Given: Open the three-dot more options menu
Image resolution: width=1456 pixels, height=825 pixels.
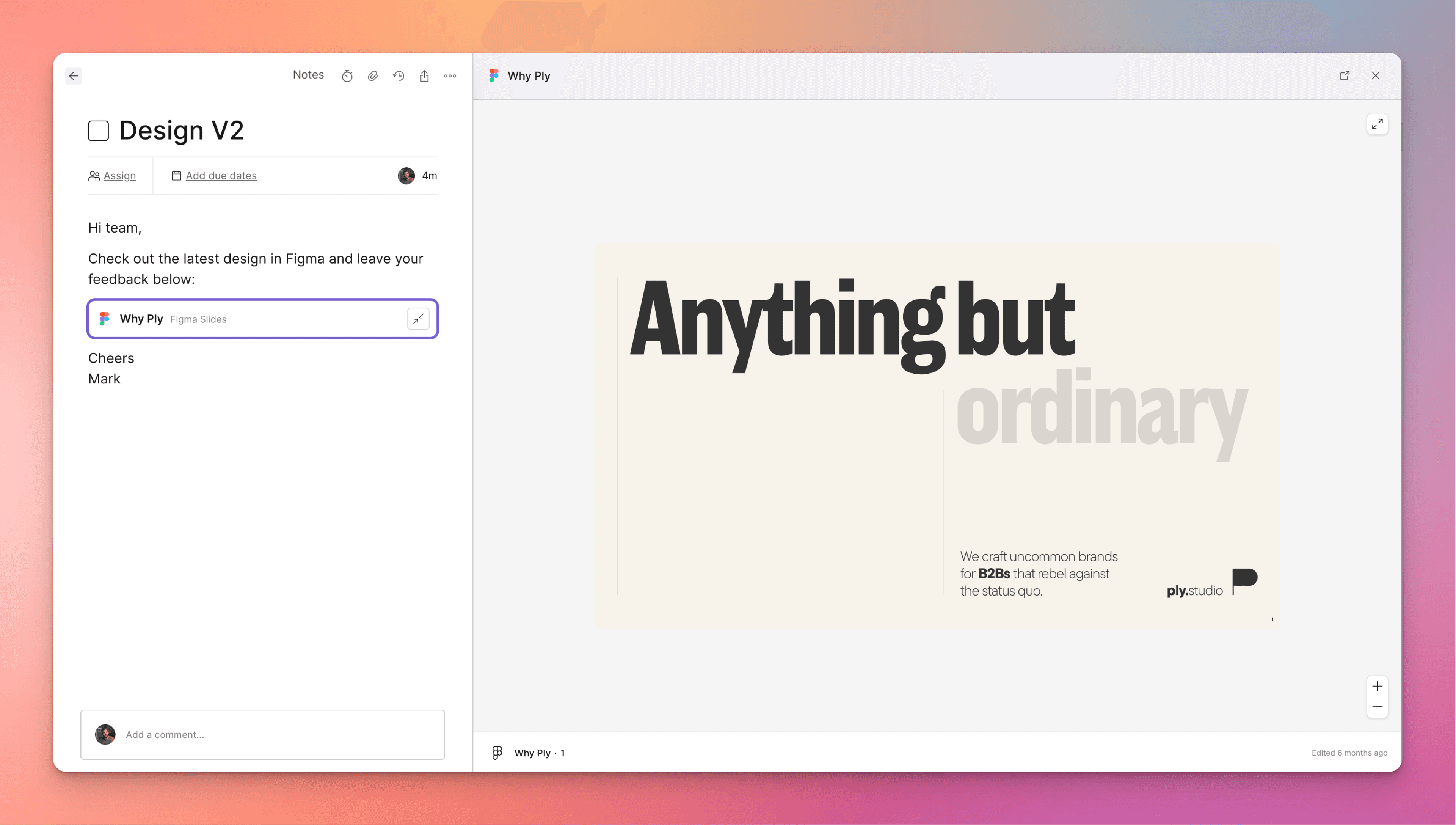Looking at the screenshot, I should pos(450,76).
